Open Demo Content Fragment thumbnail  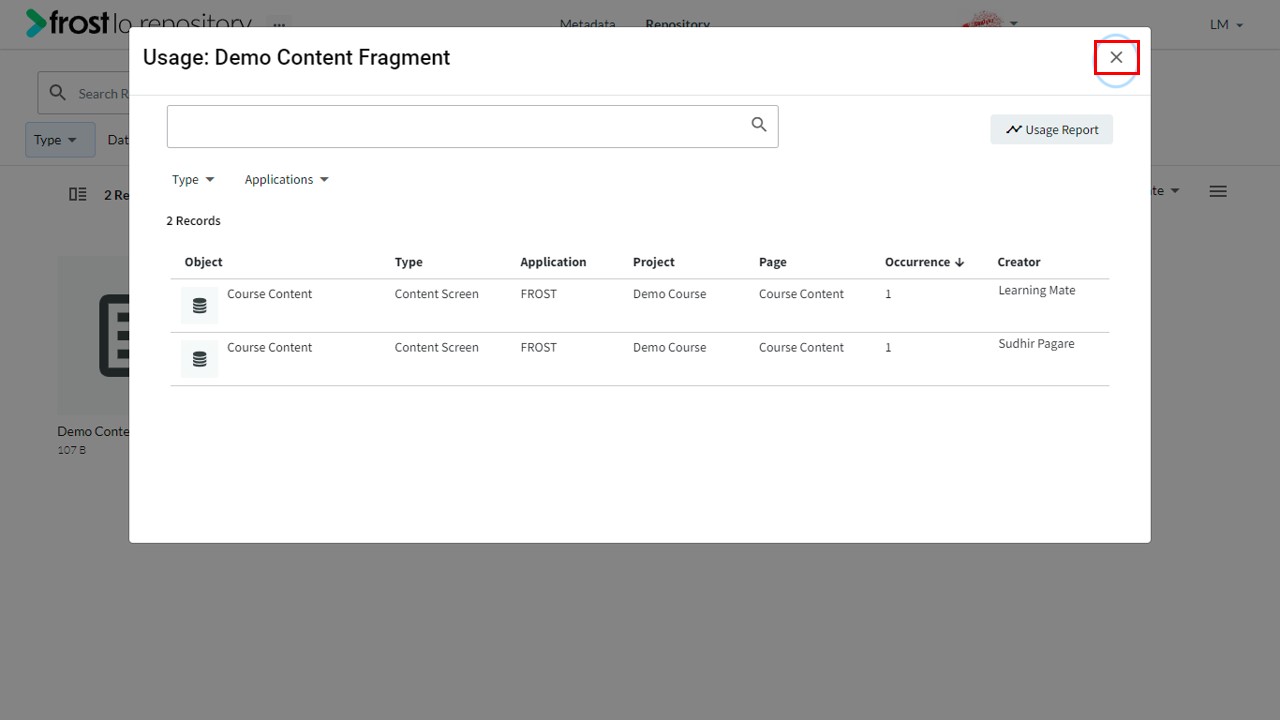pyautogui.click(x=93, y=335)
